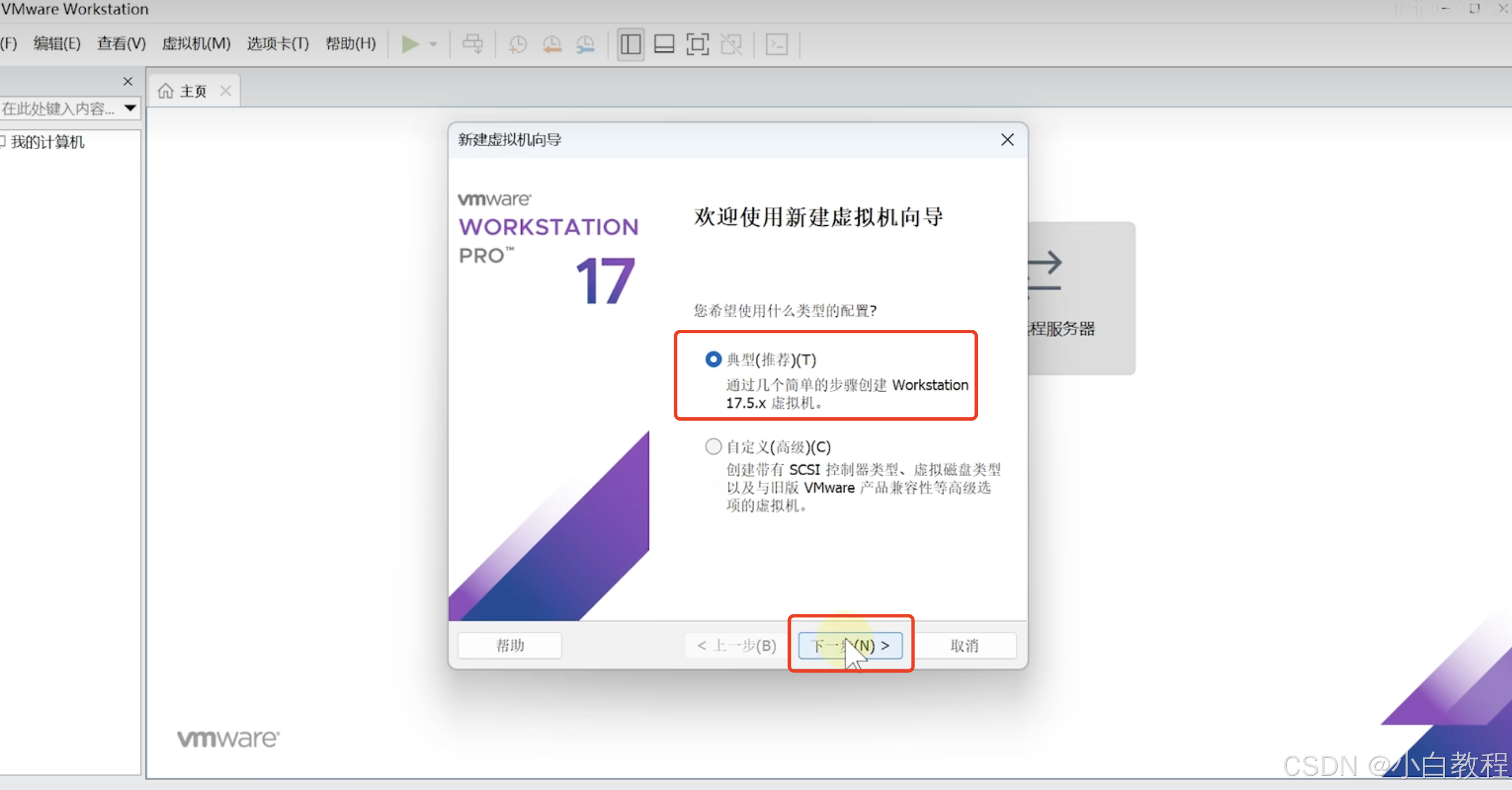Toggle the library sidebar view icon
This screenshot has height=790, width=1512.
(x=630, y=44)
